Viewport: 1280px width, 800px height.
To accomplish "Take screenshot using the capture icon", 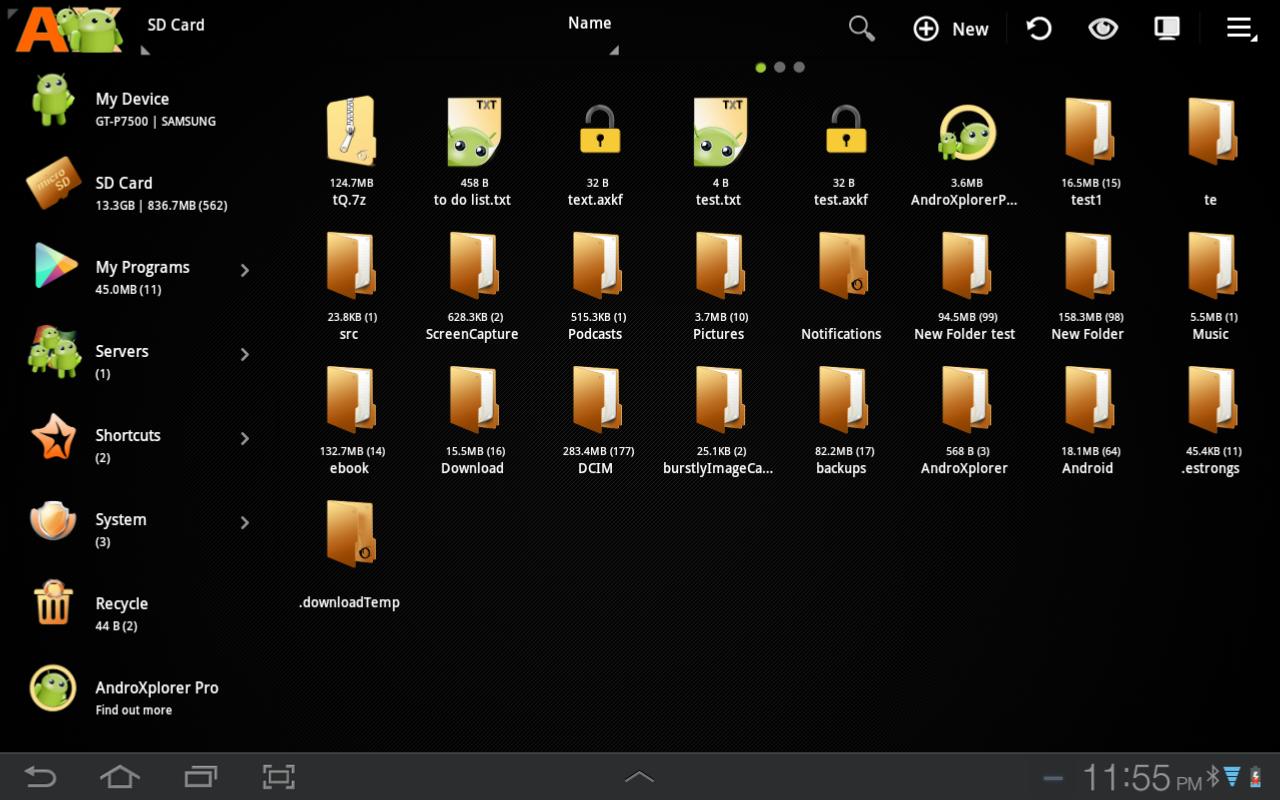I will pos(278,777).
